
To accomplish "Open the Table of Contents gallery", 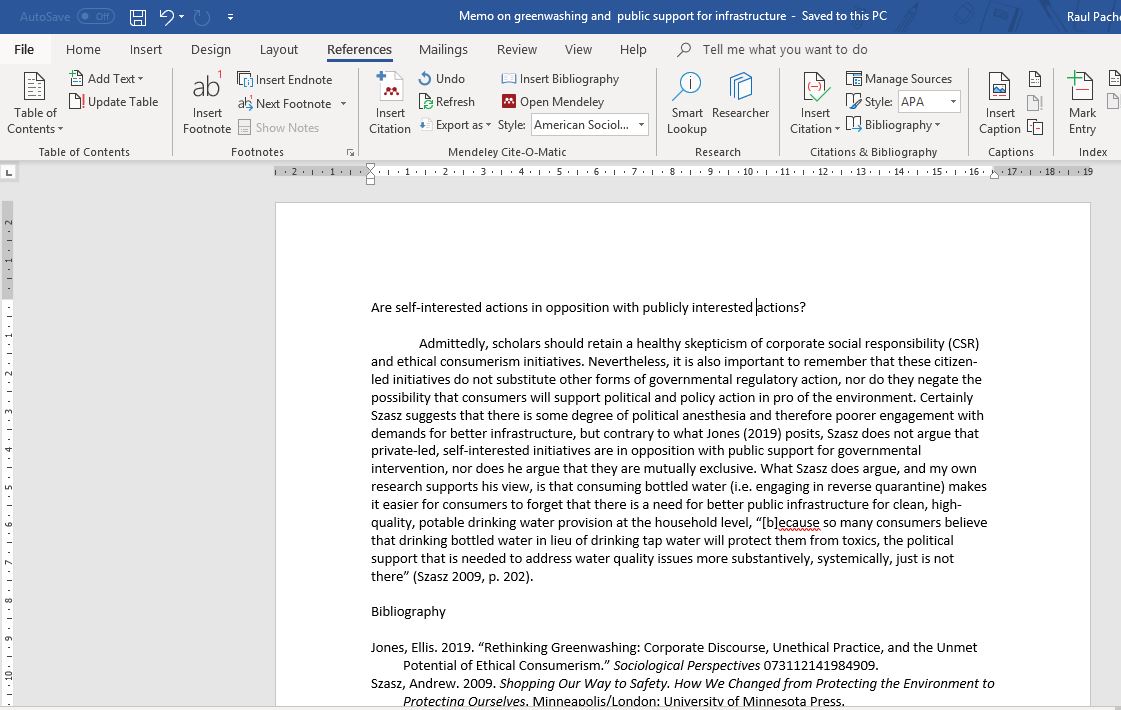I will click(35, 104).
